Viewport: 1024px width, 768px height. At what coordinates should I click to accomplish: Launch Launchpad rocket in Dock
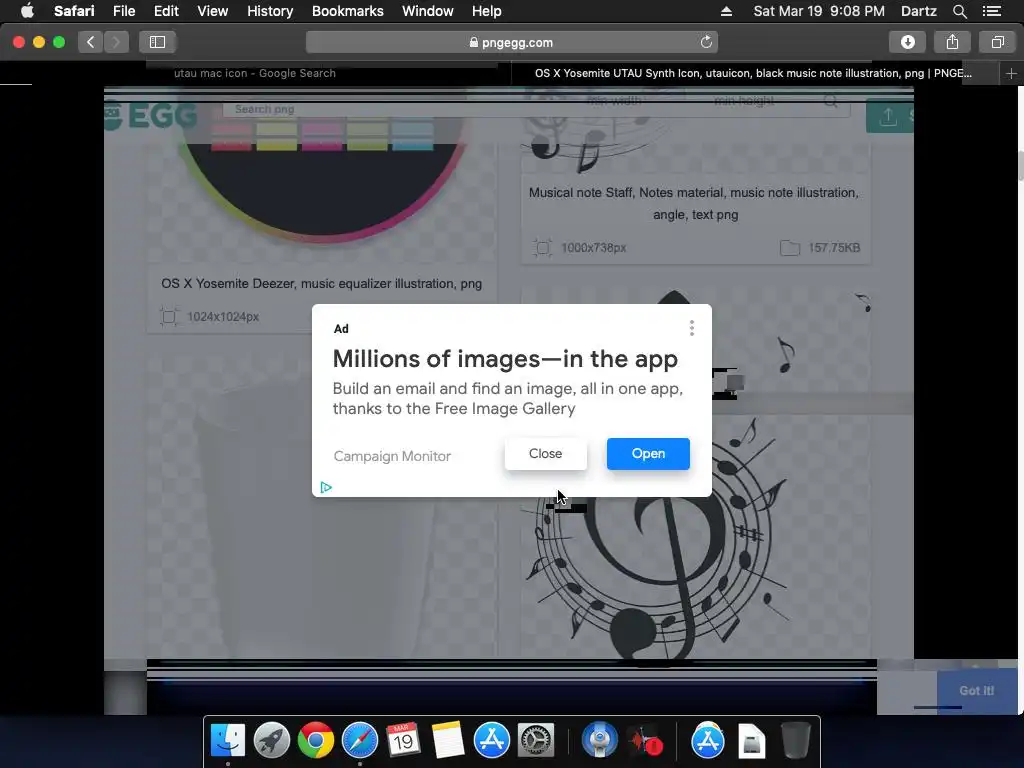pos(272,741)
